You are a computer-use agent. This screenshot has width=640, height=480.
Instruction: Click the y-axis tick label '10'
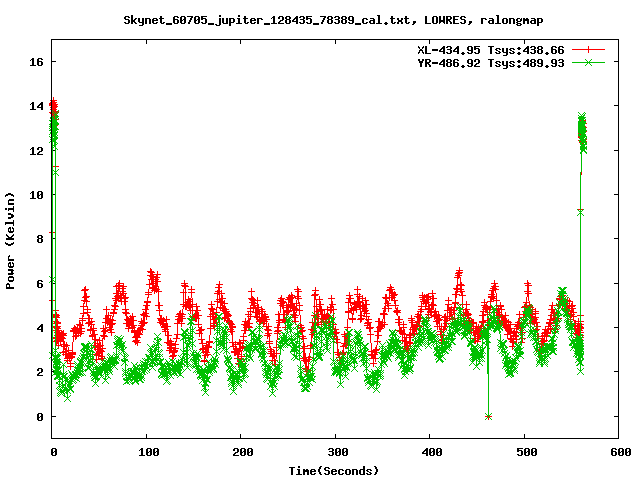click(x=36, y=195)
